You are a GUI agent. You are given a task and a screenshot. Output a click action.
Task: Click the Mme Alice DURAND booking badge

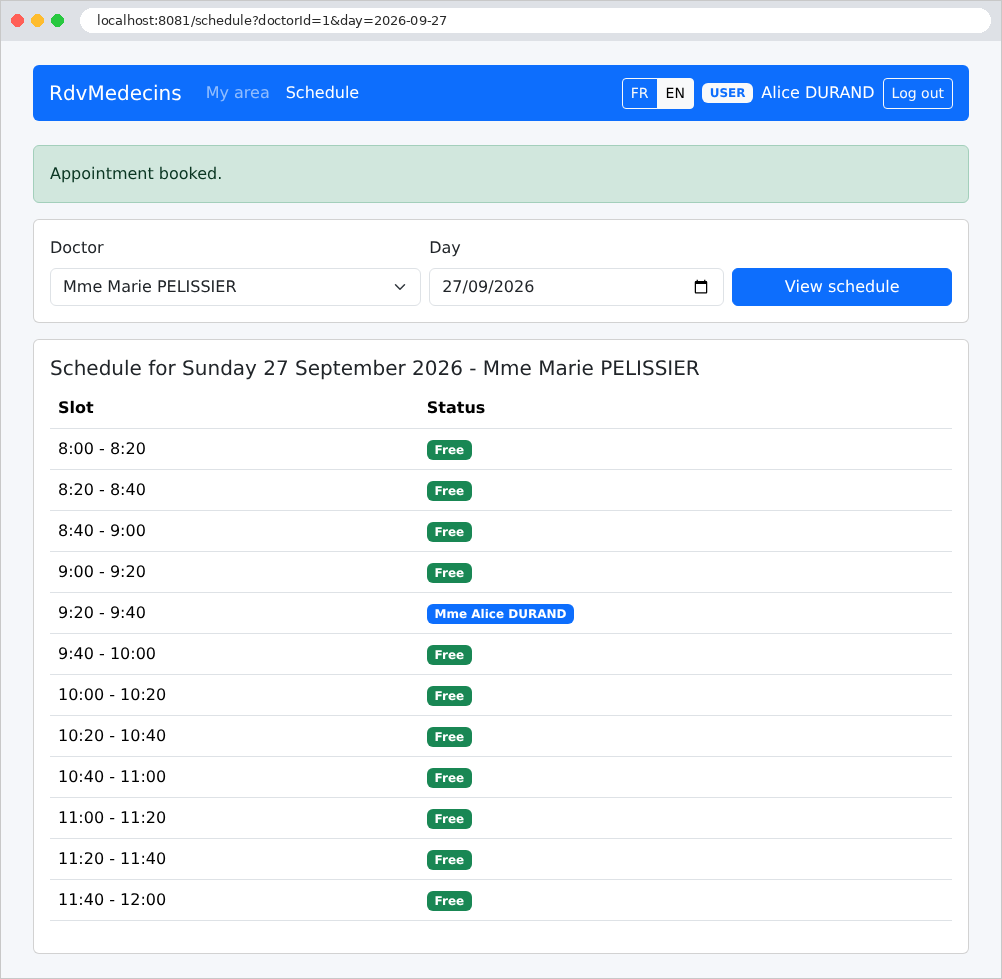(x=500, y=614)
